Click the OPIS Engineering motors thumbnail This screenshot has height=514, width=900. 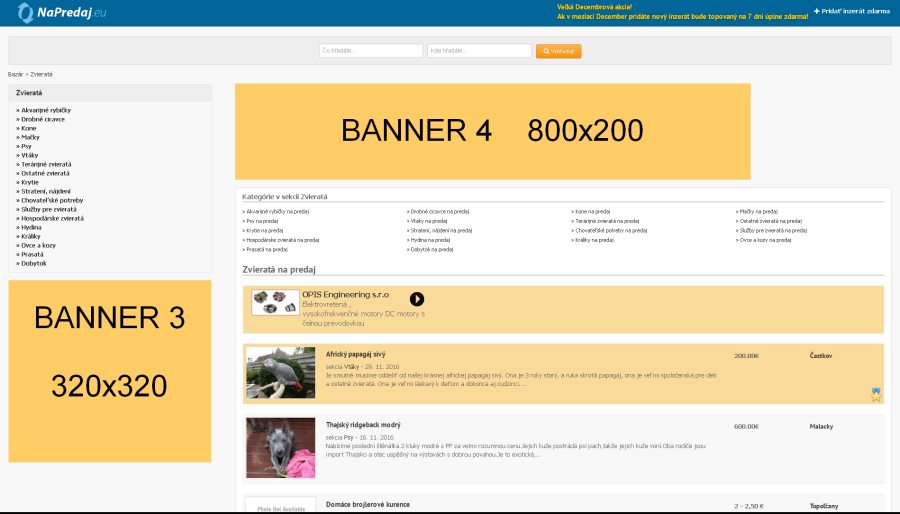pyautogui.click(x=276, y=302)
